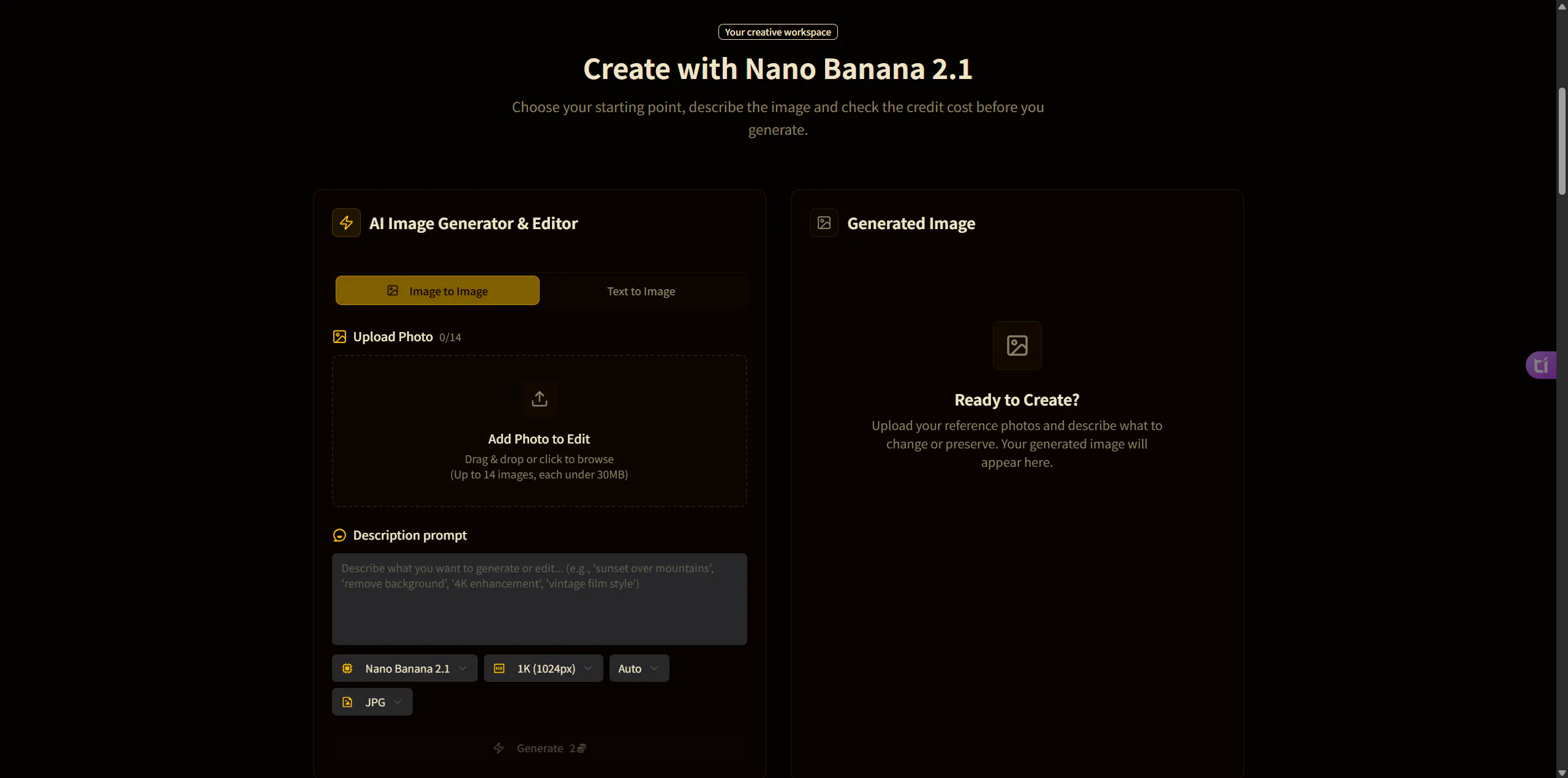Click the scrollbar up arrow

pyautogui.click(x=1562, y=6)
